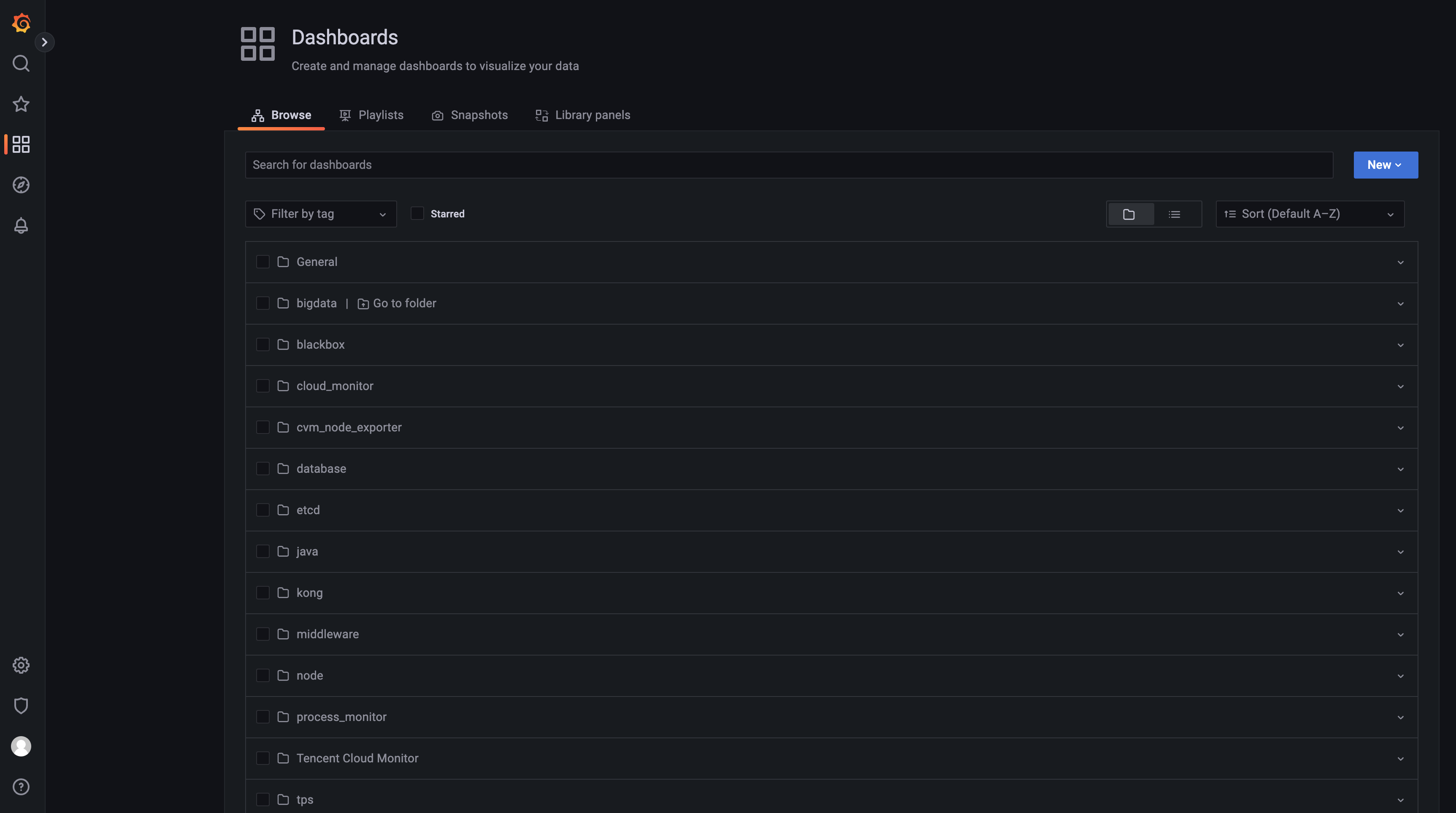
Task: Open the Sort (Default A–Z) dropdown
Action: [x=1309, y=214]
